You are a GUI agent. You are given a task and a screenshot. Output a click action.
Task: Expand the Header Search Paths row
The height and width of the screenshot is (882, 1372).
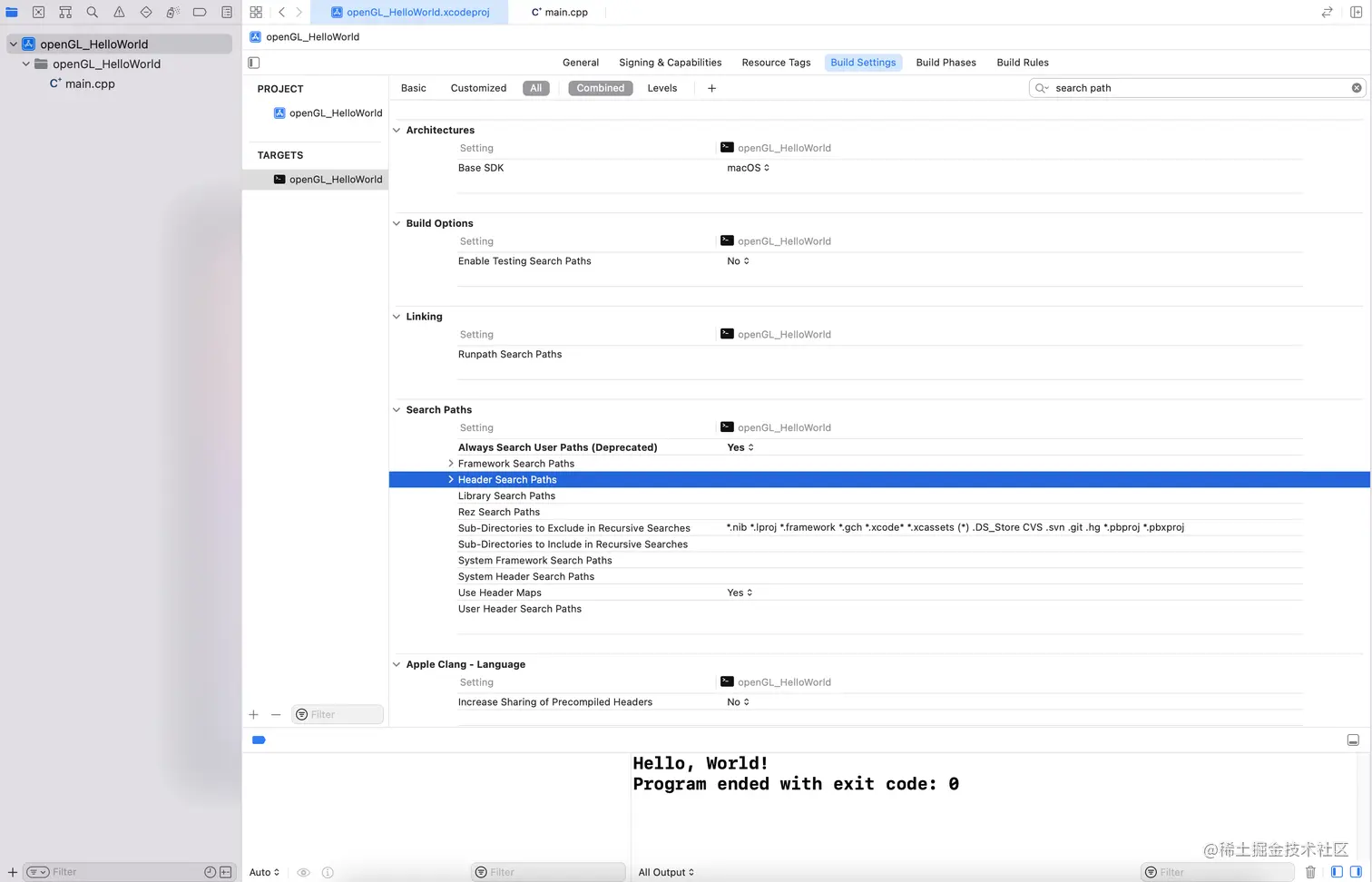[x=451, y=480]
